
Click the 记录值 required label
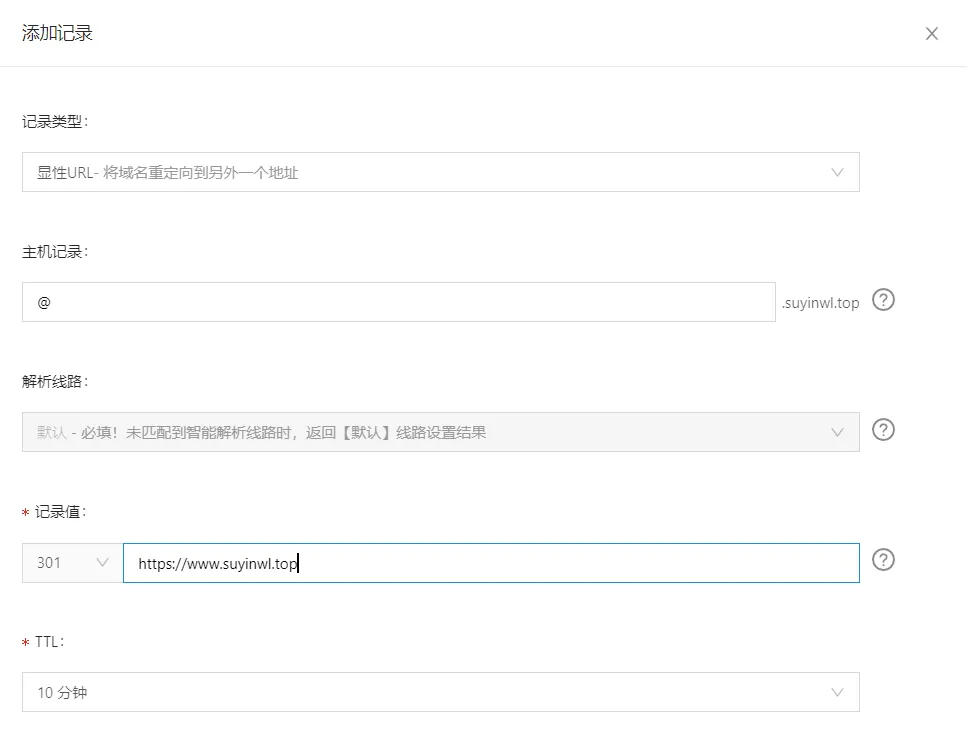pyautogui.click(x=60, y=511)
